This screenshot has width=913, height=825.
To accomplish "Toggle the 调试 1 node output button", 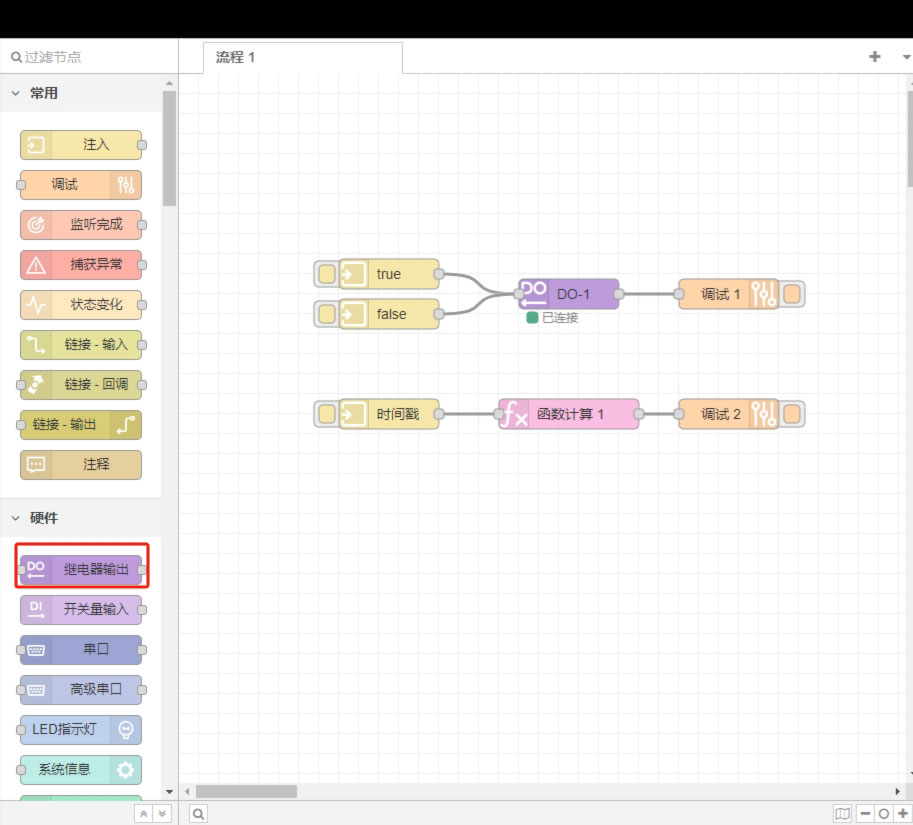I will pos(792,294).
